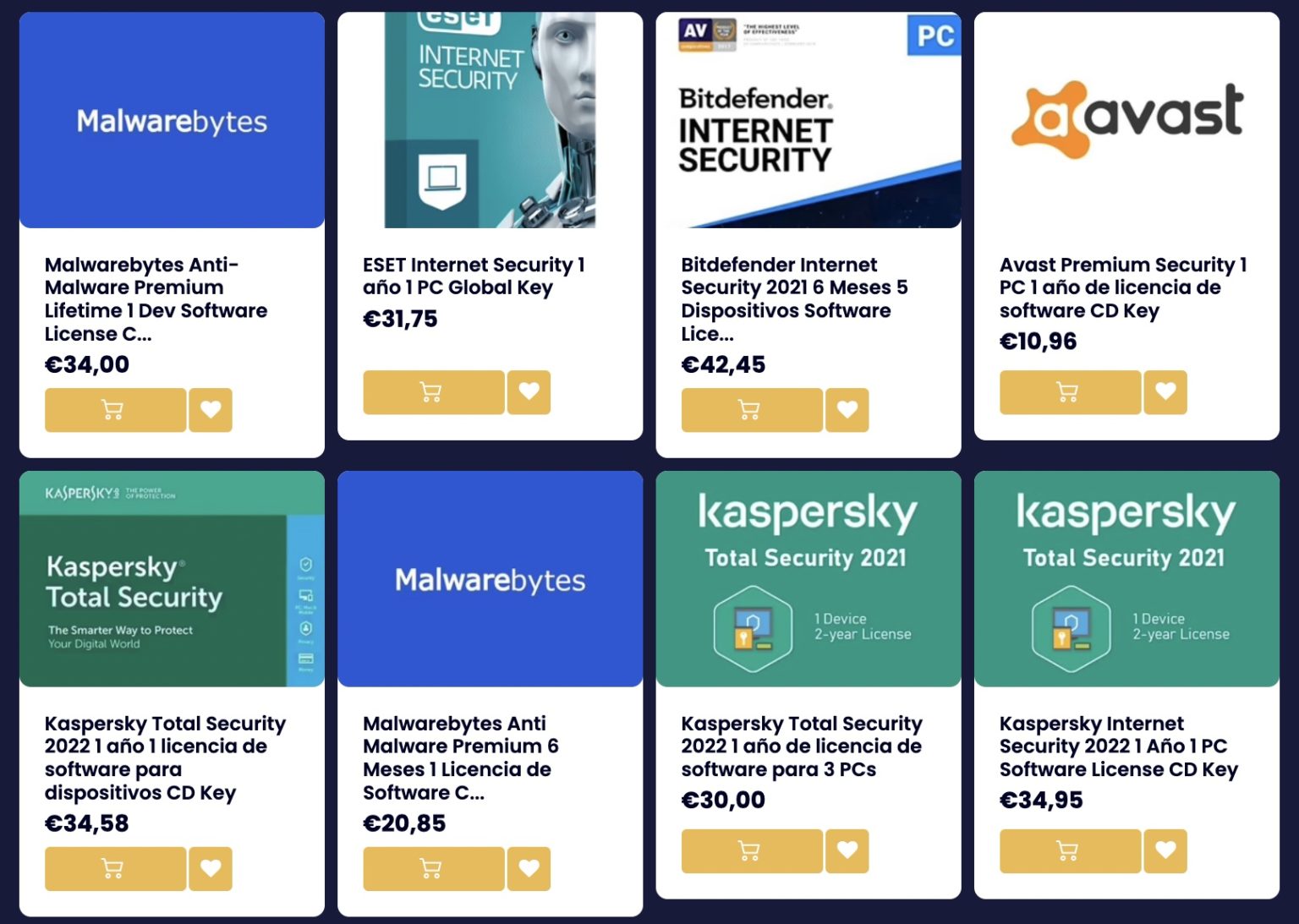Add ESET Internet Security to cart
This screenshot has height=924, width=1299.
[433, 392]
